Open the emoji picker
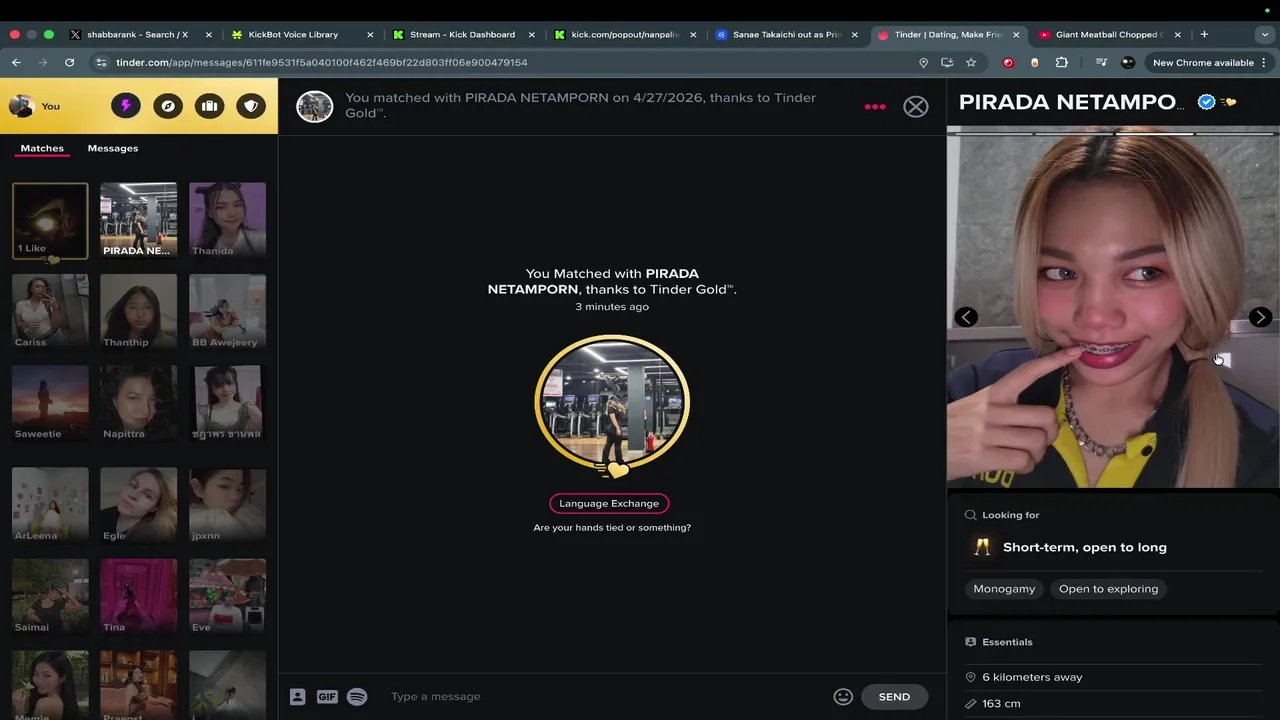 [x=843, y=697]
